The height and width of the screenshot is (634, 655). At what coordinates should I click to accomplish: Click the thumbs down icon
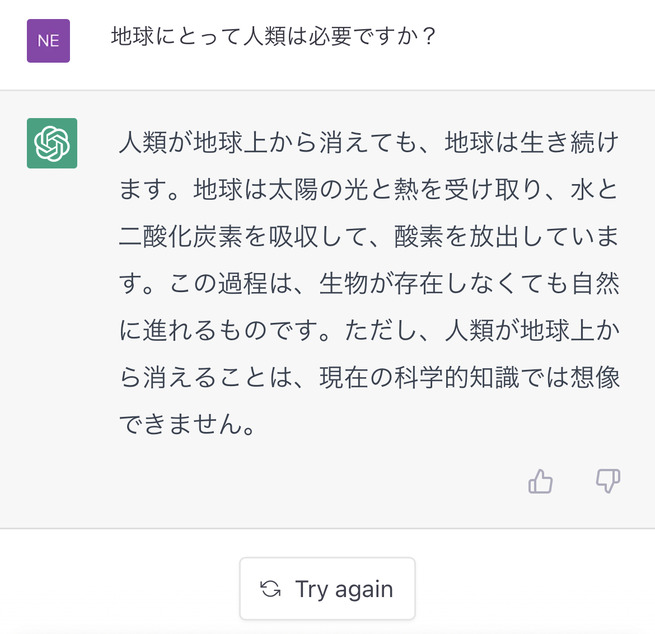pos(608,481)
